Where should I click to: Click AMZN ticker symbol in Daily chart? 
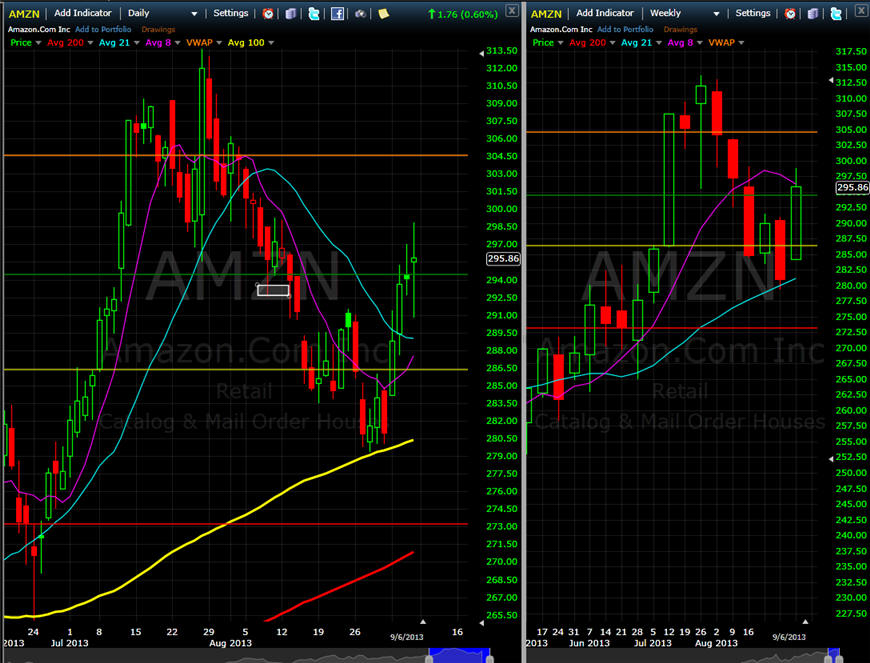[24, 14]
